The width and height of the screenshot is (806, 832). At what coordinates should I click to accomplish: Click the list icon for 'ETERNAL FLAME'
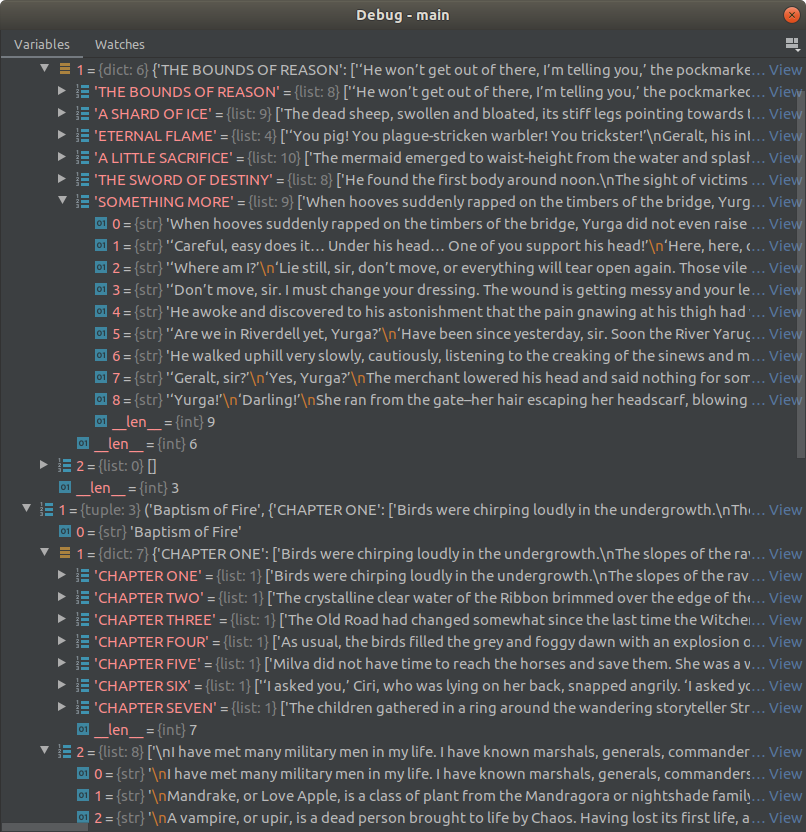tap(83, 135)
